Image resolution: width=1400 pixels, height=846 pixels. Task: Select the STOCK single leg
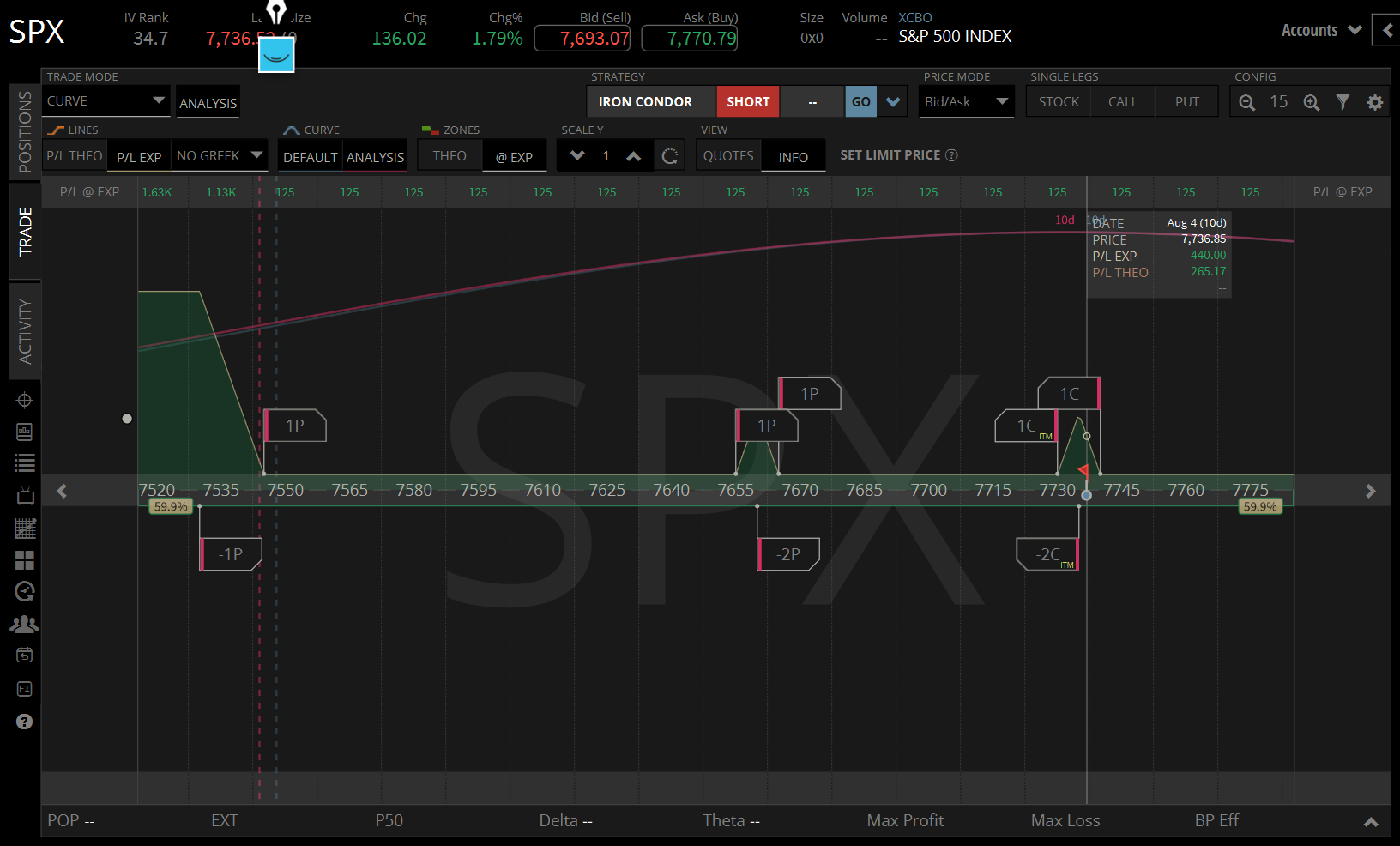[x=1059, y=101]
